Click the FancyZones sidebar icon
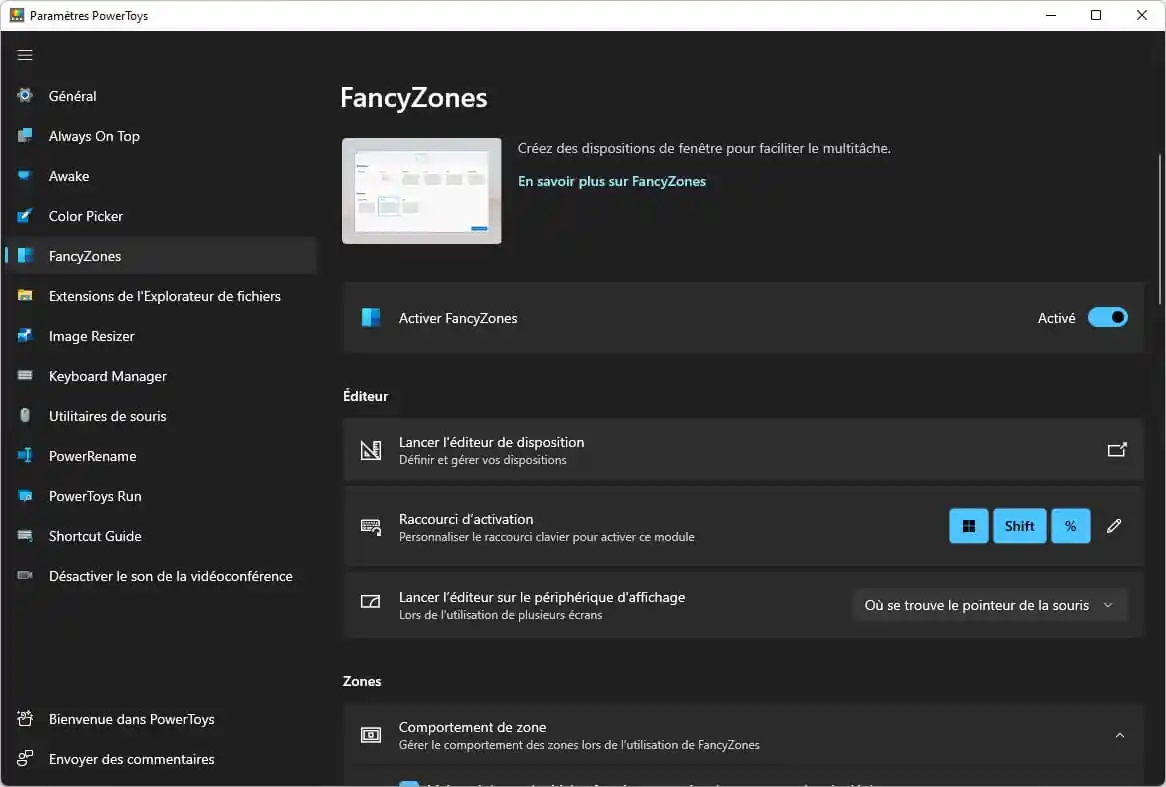The width and height of the screenshot is (1166, 787). (25, 255)
